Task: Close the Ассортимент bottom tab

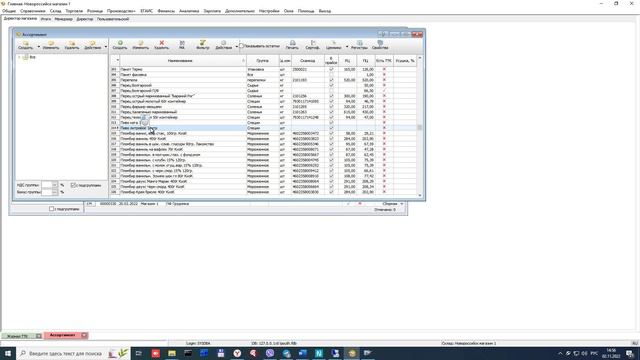Action: coord(84,336)
